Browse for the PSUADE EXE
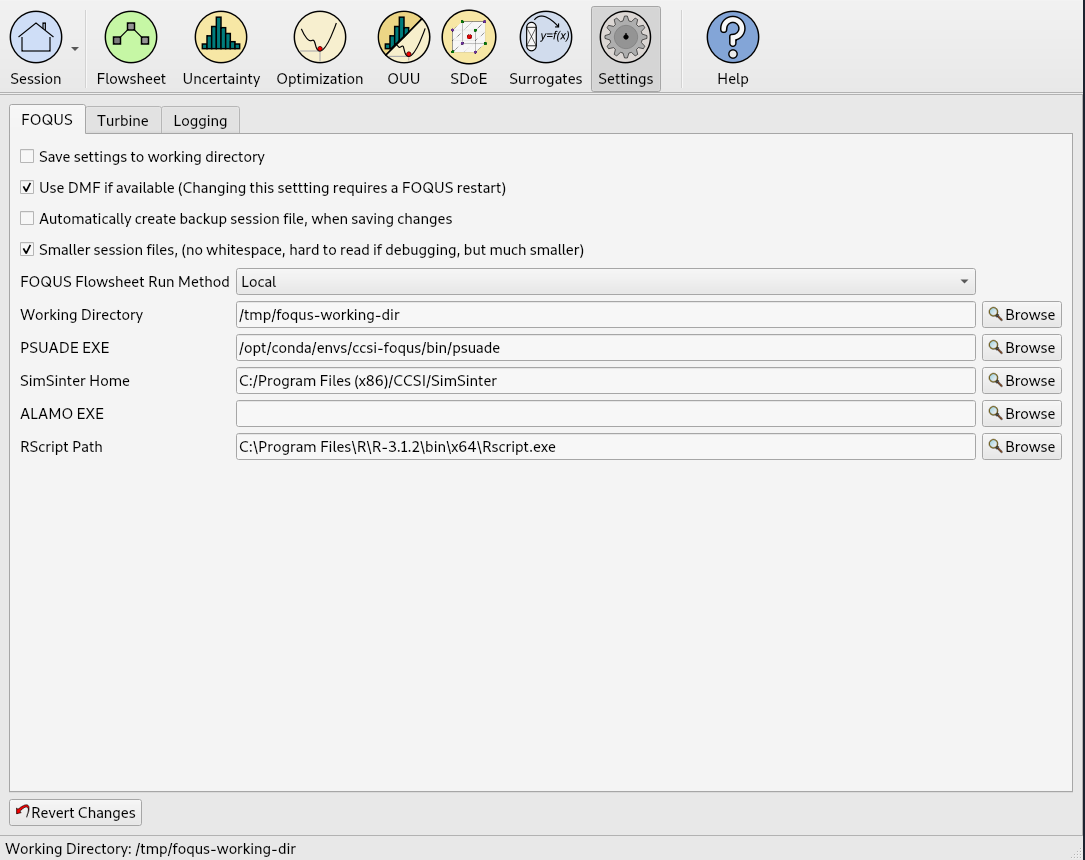The image size is (1085, 860). 1021,347
